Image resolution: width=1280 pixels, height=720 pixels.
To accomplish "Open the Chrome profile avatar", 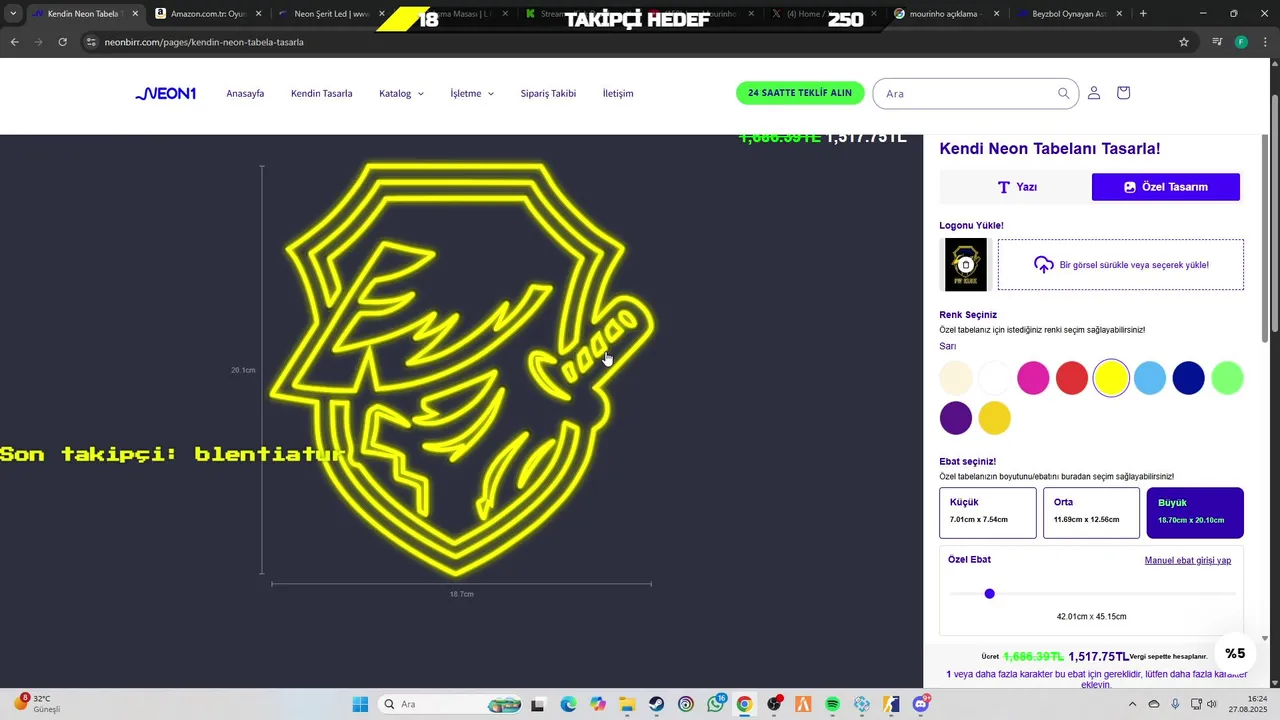I will (1241, 42).
